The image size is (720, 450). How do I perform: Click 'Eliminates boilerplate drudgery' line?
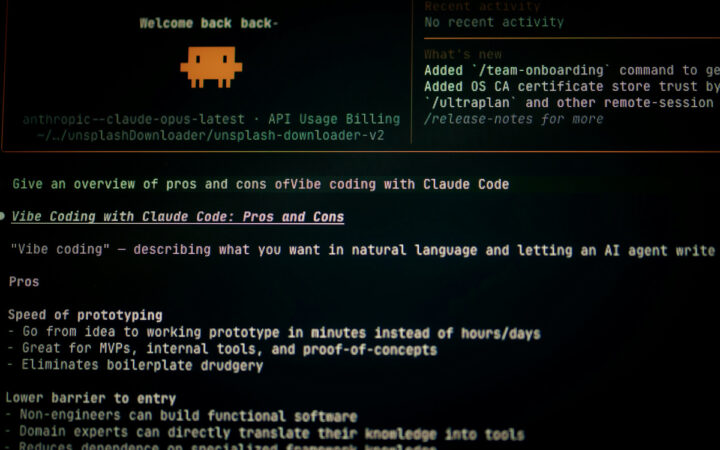(135, 366)
